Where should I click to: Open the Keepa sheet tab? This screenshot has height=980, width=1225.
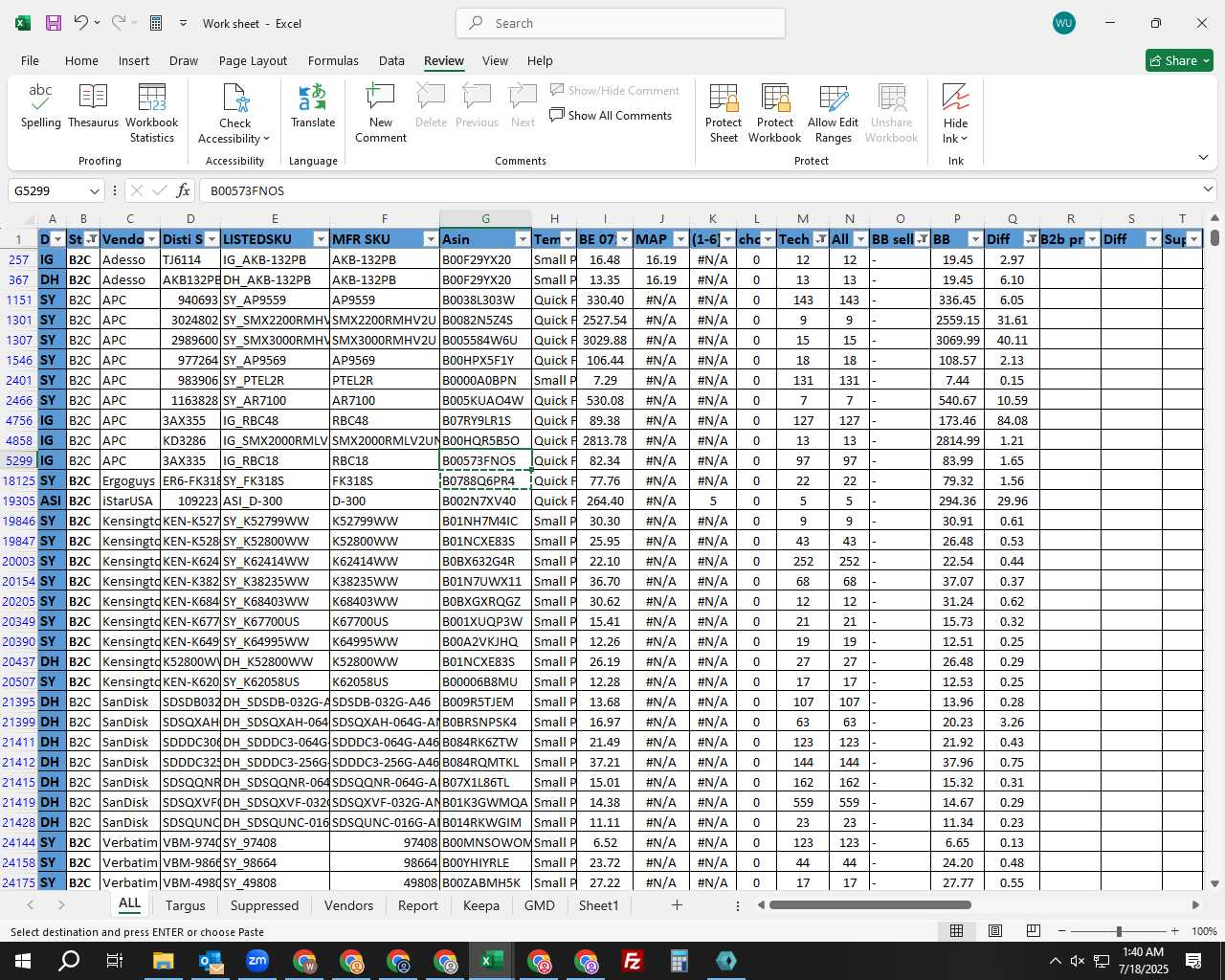[480, 905]
